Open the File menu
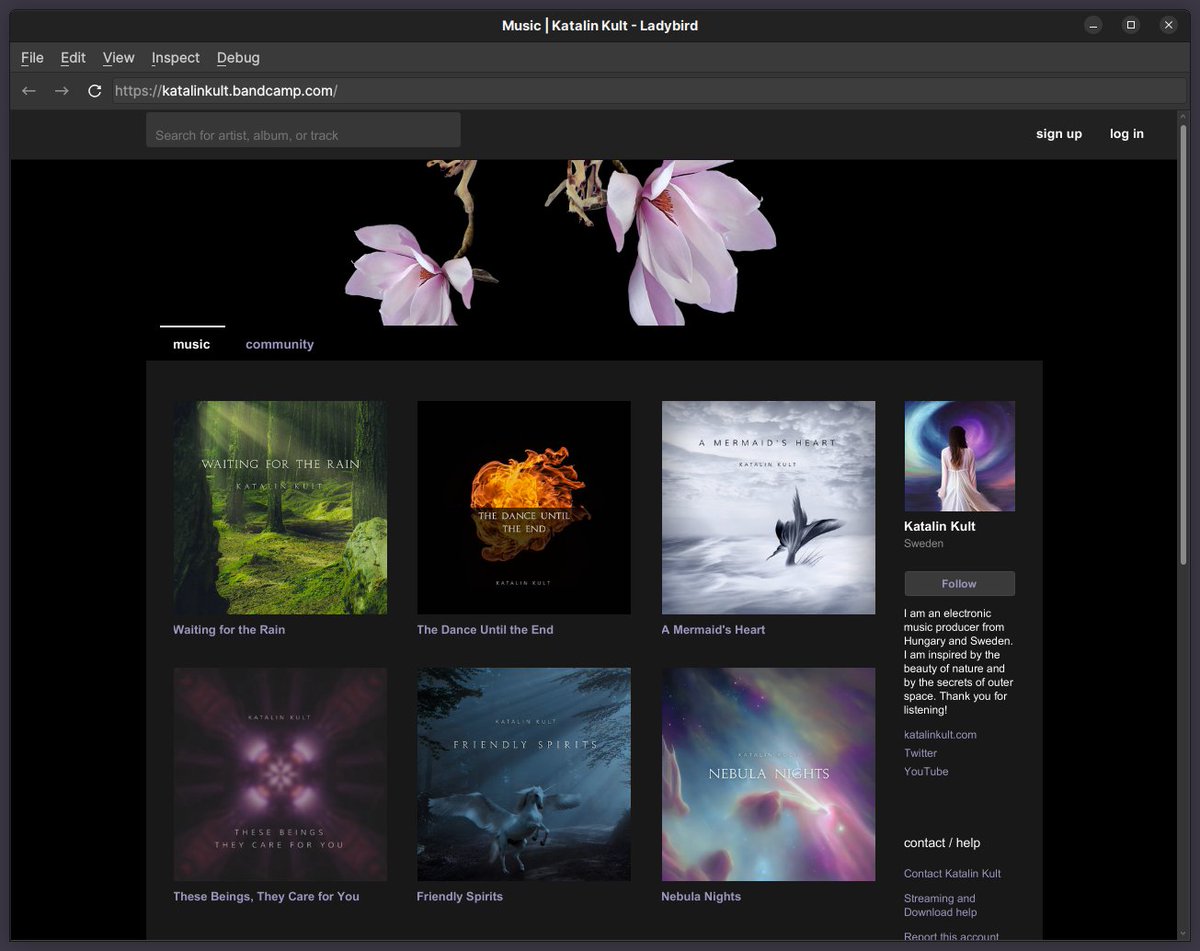 click(32, 58)
